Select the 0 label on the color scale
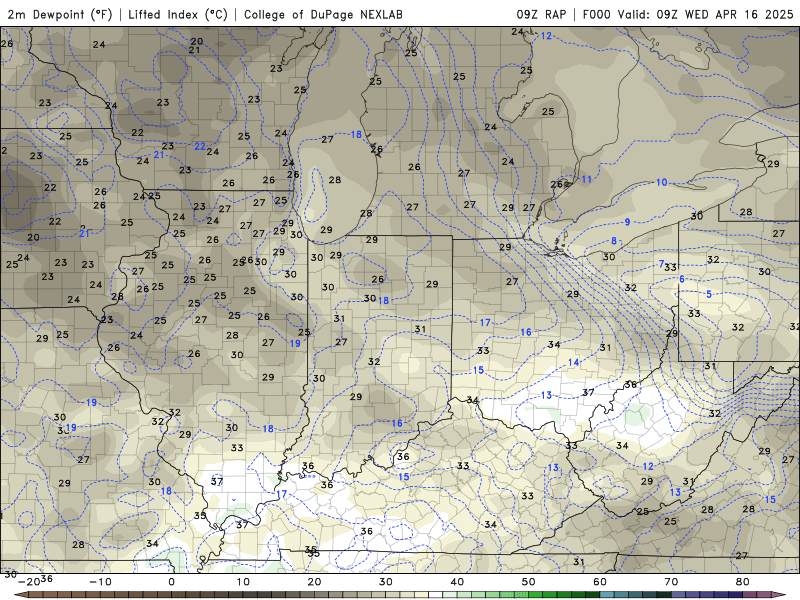Image resolution: width=800 pixels, height=600 pixels. coord(171,582)
